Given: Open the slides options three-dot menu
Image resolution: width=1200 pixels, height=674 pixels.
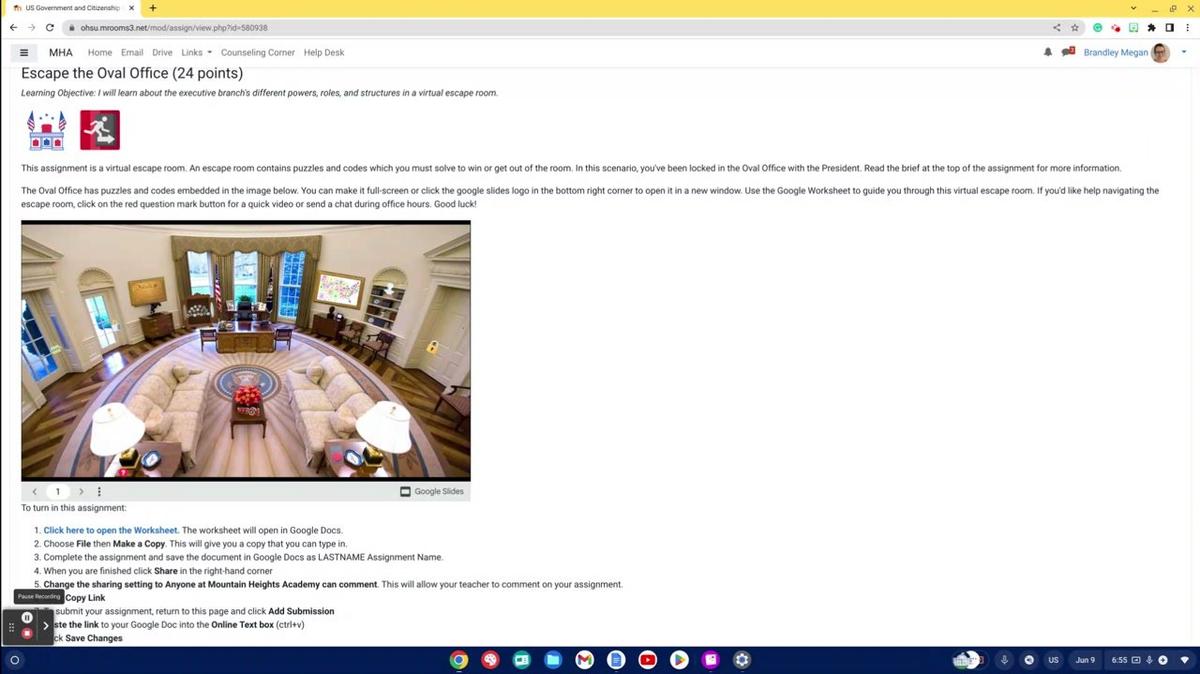Looking at the screenshot, I should pyautogui.click(x=99, y=492).
